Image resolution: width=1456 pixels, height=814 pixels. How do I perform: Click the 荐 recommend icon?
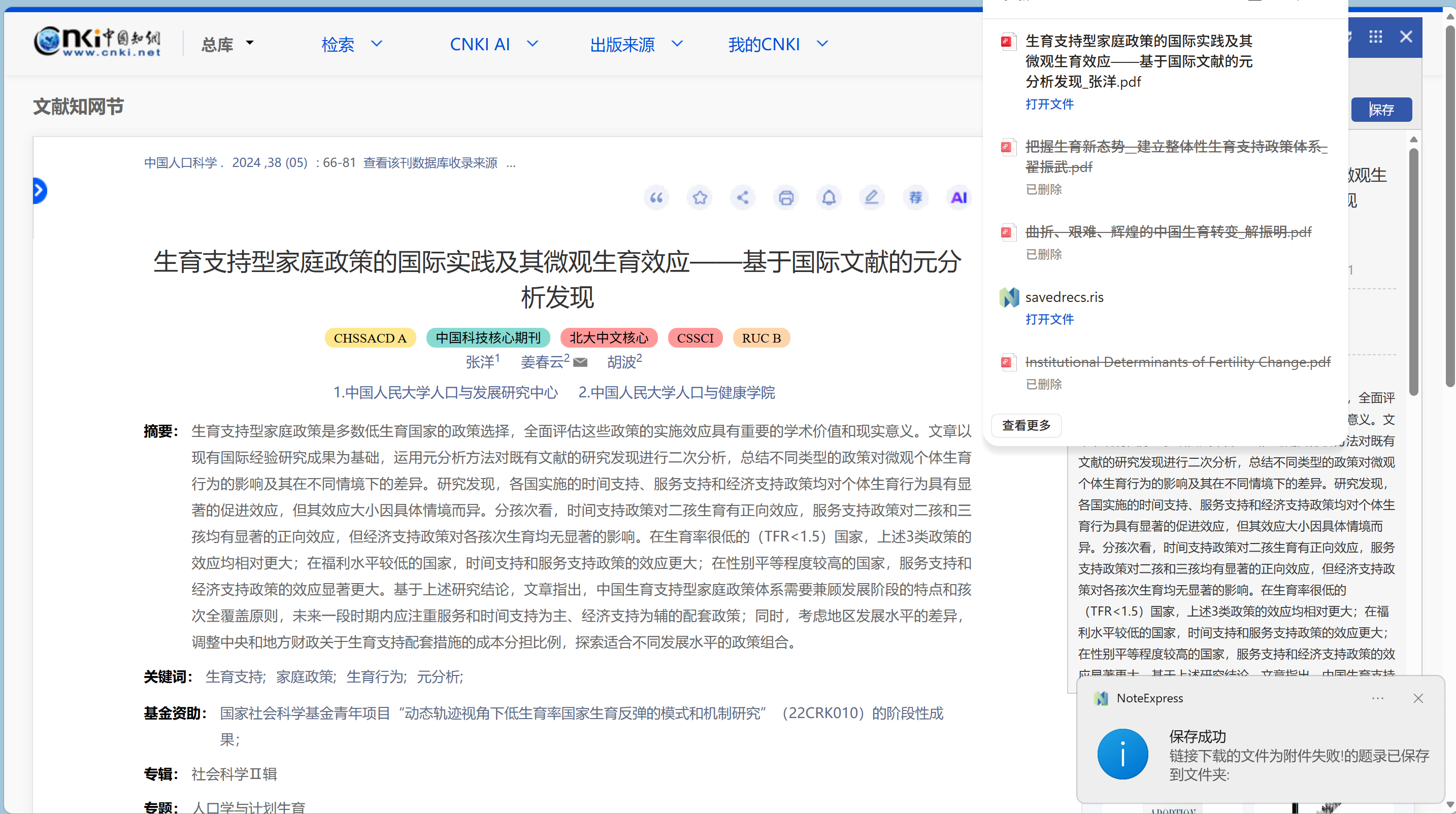click(916, 198)
